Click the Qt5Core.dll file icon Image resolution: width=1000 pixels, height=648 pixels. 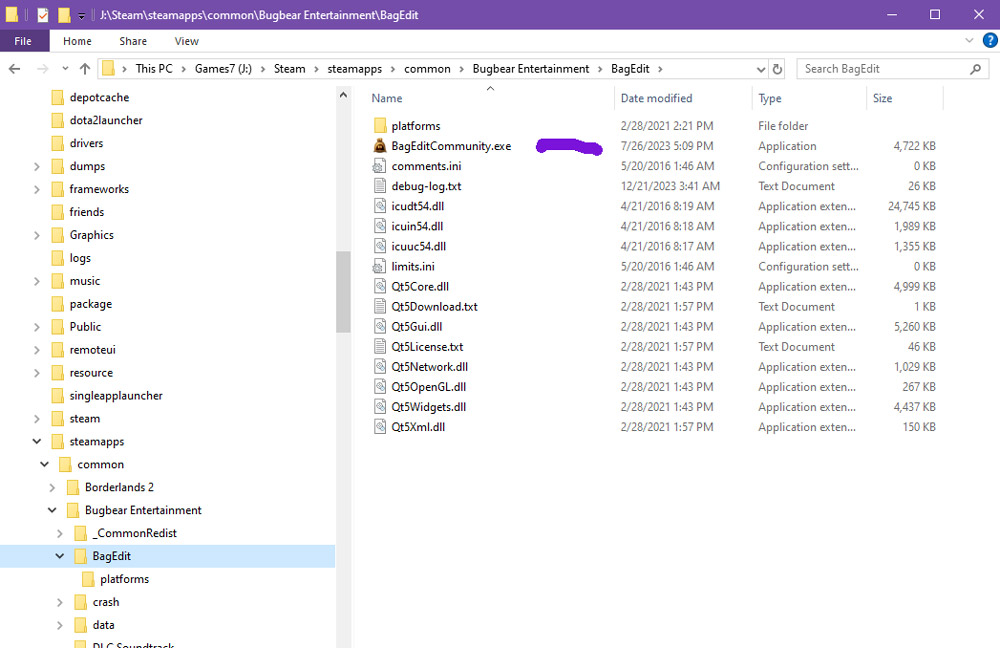coord(379,286)
